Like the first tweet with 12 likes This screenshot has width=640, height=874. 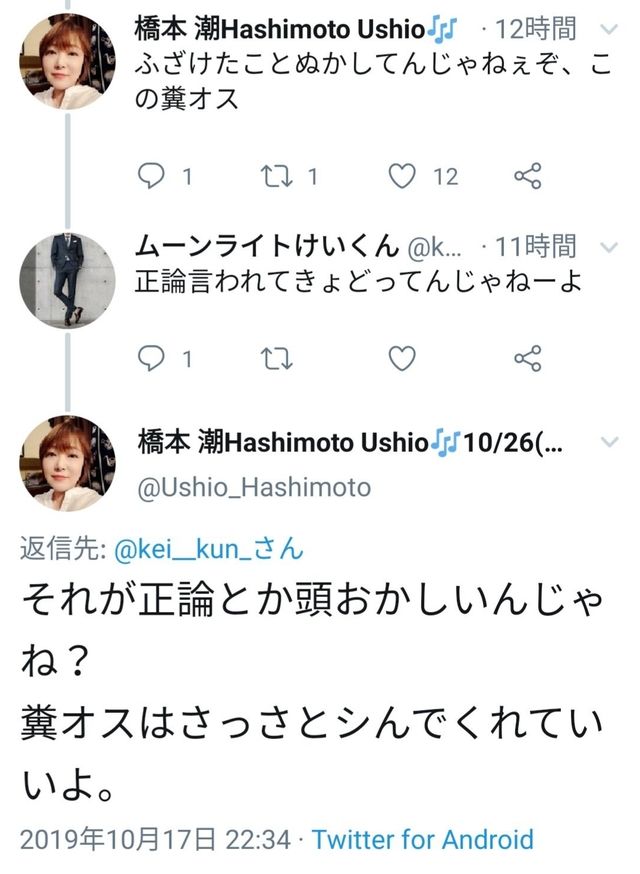click(402, 176)
